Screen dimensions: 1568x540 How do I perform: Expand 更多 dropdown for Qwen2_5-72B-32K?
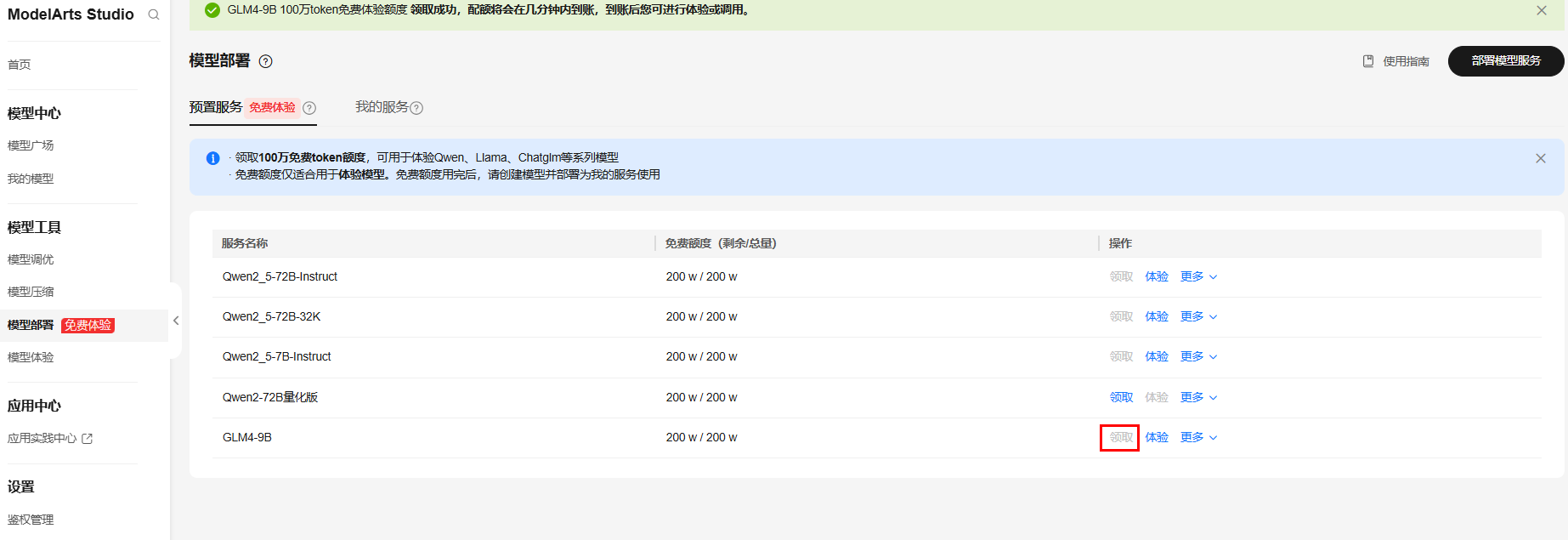(x=1198, y=316)
